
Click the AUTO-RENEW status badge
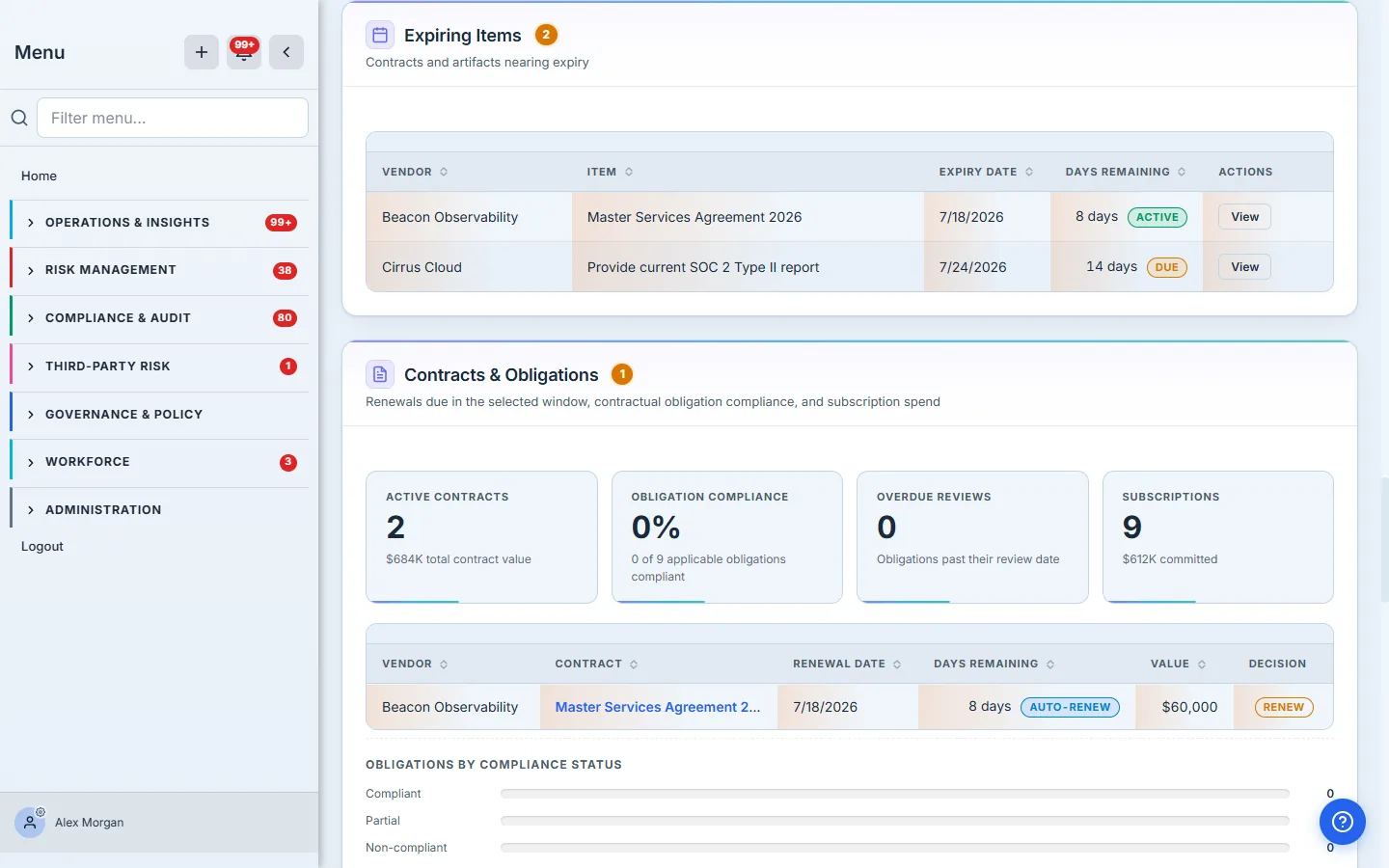[1070, 707]
